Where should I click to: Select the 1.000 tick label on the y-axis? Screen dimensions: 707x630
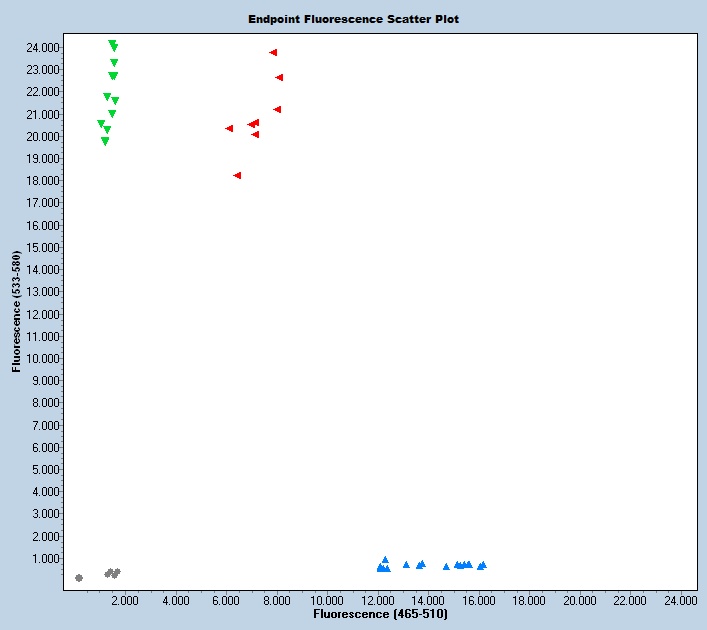pyautogui.click(x=46, y=558)
